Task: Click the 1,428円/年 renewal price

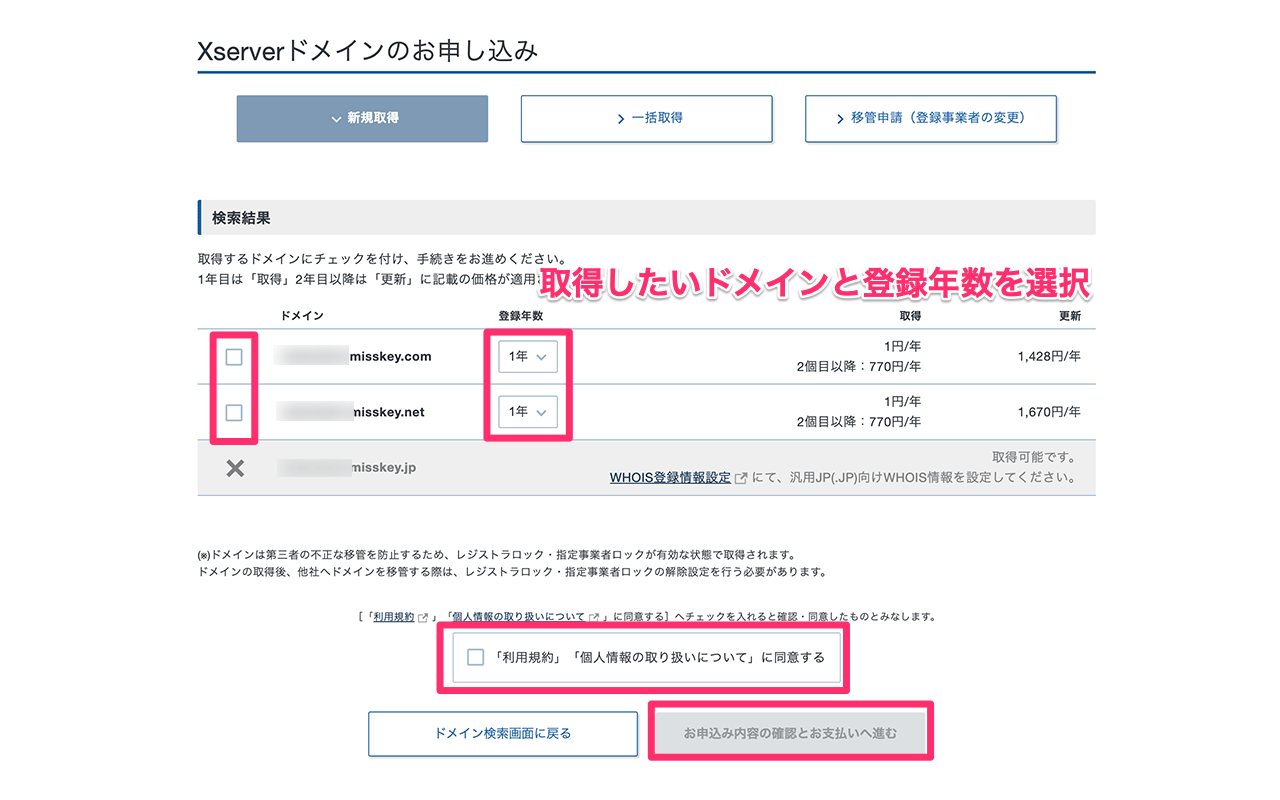Action: point(1049,356)
